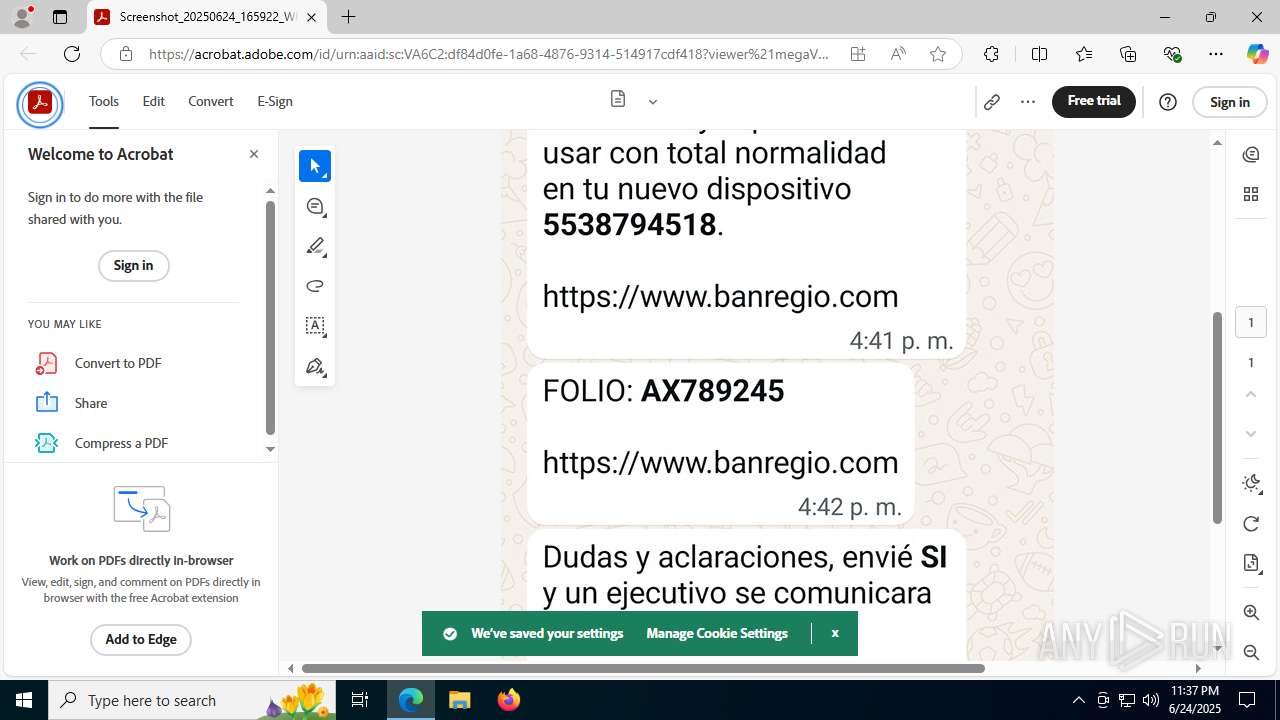This screenshot has height=720, width=1280.
Task: Open the Windows notification center
Action: click(x=1247, y=700)
